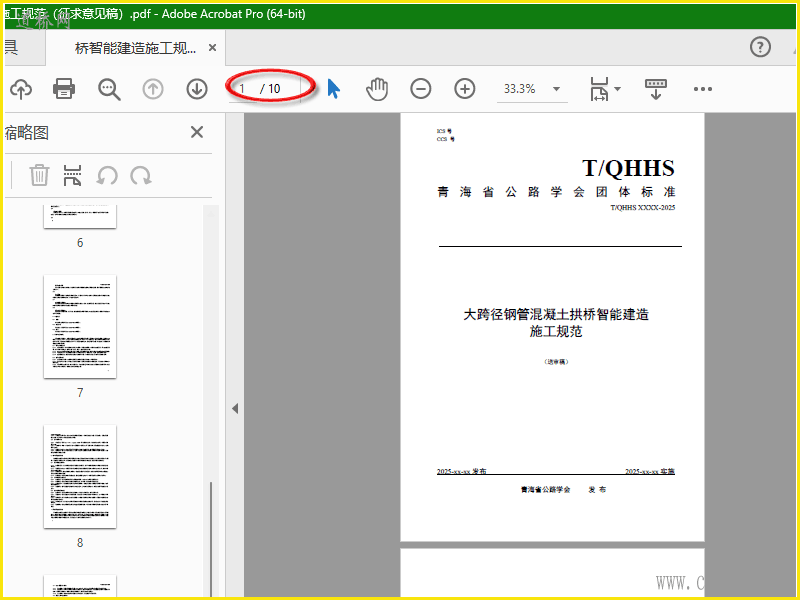The image size is (800, 600).
Task: Select the arrow selection tool
Action: pyautogui.click(x=334, y=89)
